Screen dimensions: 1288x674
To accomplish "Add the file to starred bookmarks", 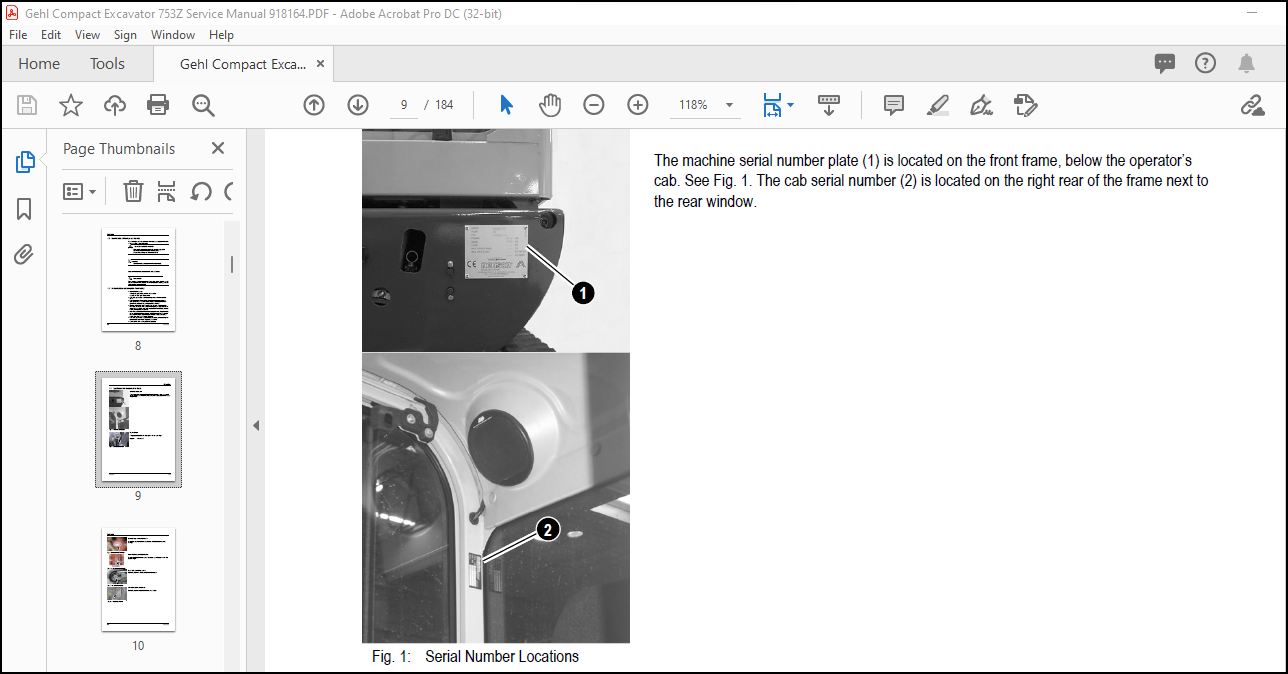I will (71, 105).
